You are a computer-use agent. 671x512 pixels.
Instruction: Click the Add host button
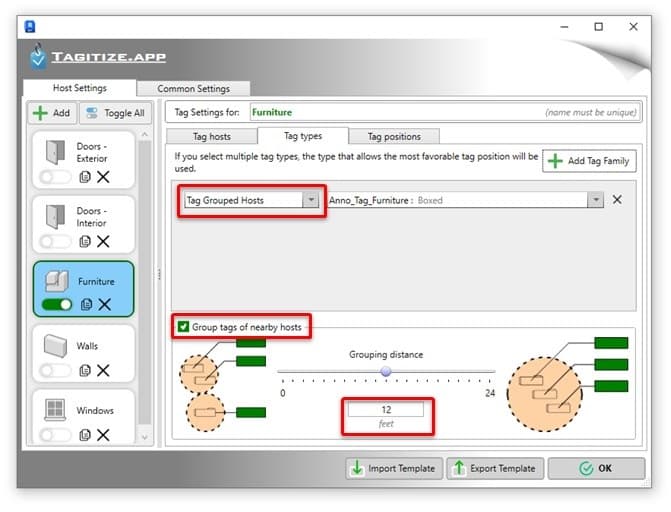52,113
